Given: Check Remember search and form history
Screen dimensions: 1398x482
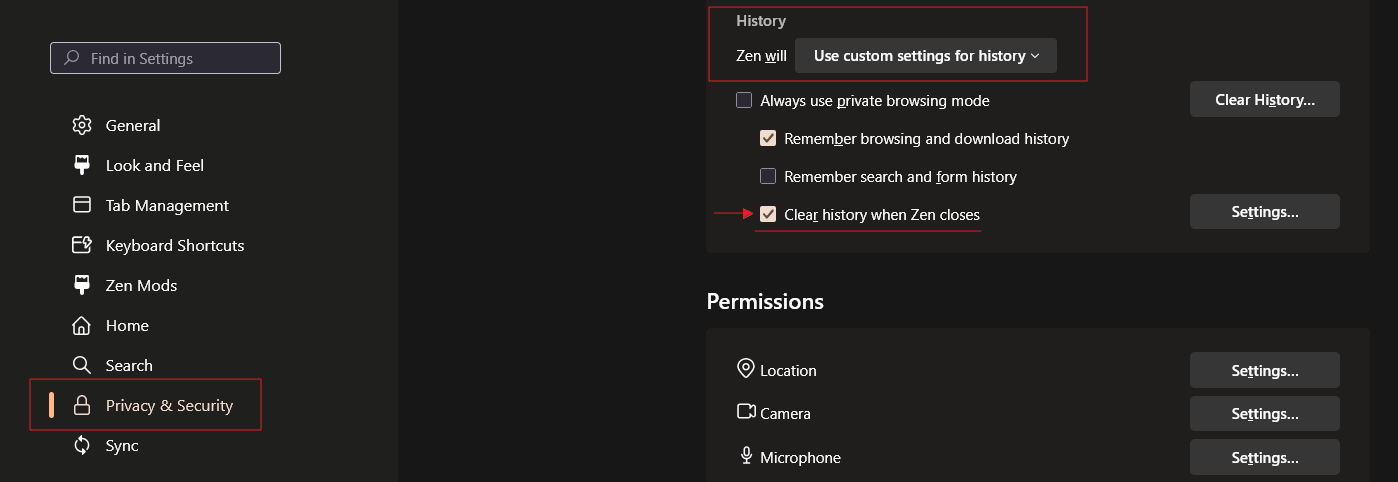Looking at the screenshot, I should point(768,177).
